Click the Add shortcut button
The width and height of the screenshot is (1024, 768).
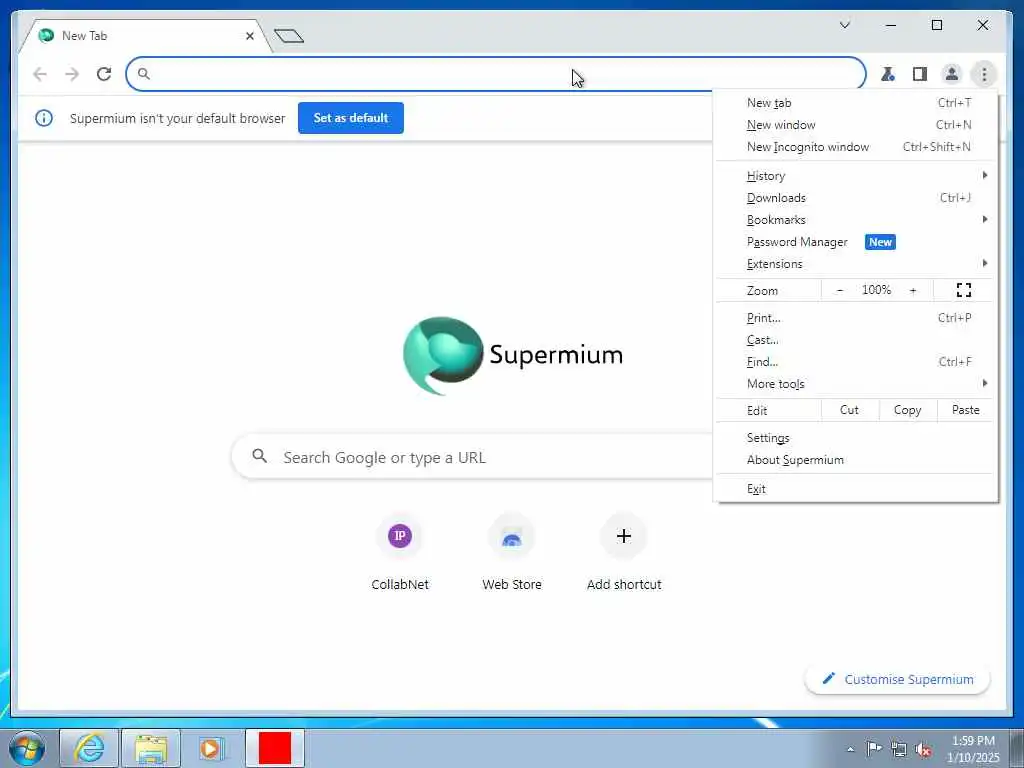624,552
